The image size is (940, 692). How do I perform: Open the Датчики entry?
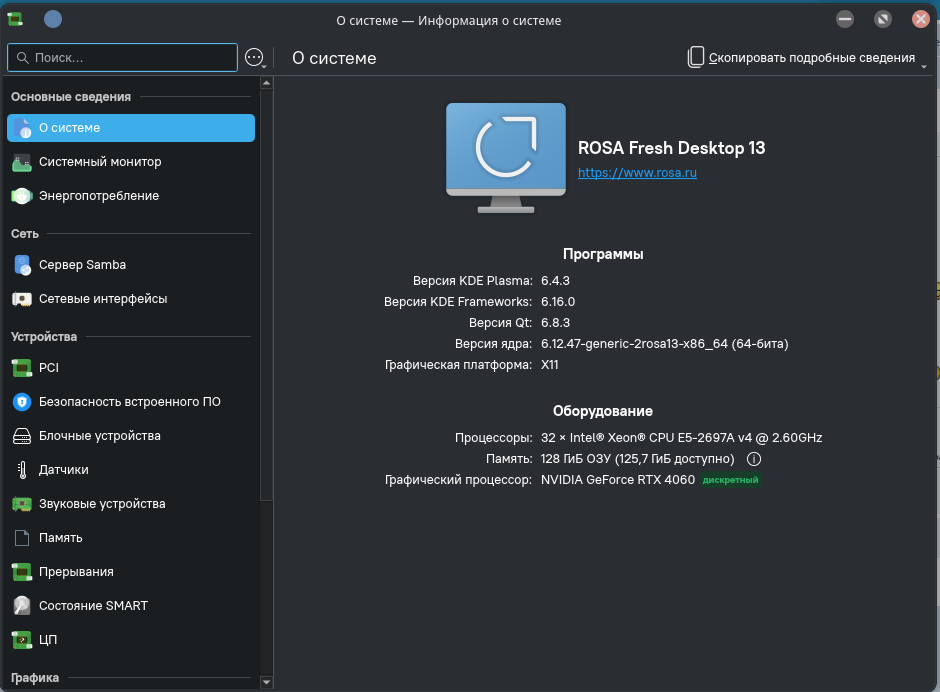131,470
